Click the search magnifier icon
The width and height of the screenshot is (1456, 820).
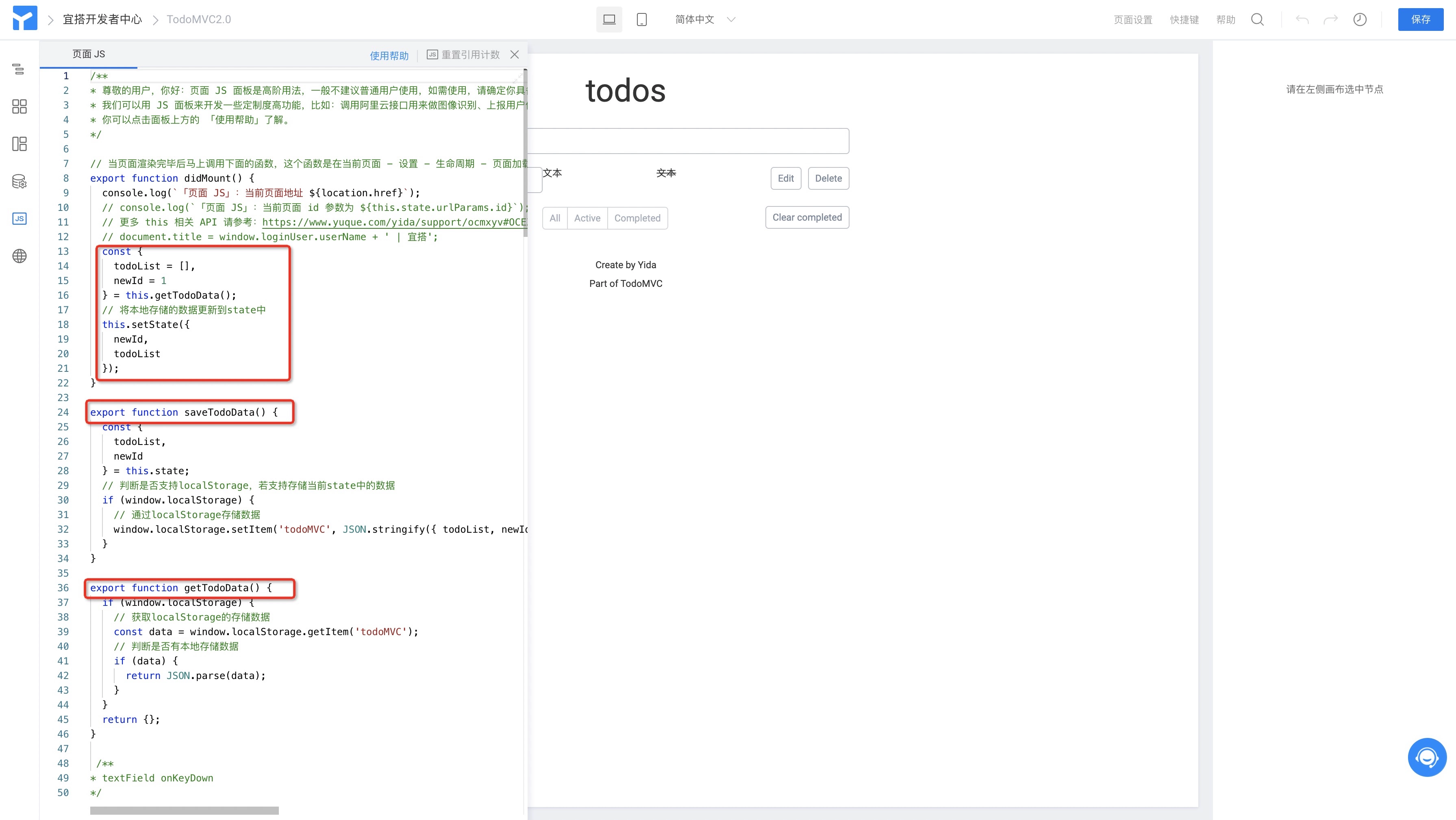1257,19
